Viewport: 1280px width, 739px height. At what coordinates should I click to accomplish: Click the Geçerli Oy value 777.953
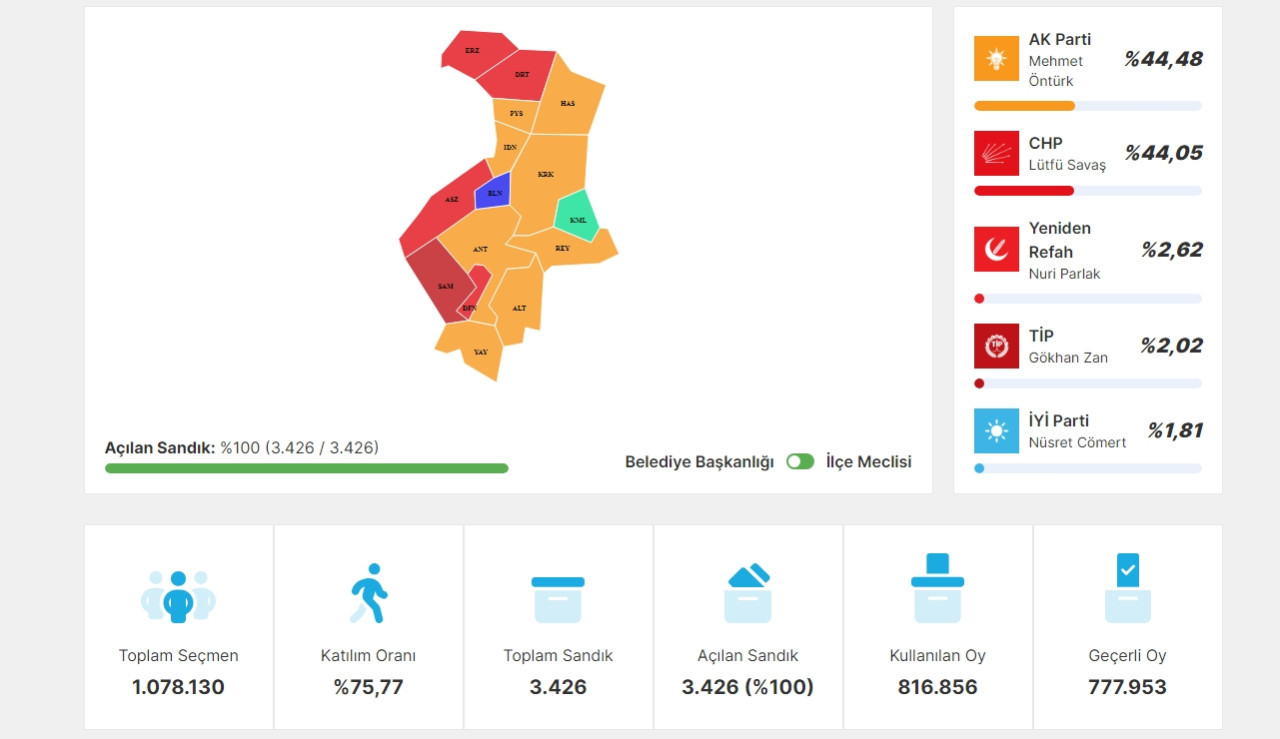pos(1128,687)
